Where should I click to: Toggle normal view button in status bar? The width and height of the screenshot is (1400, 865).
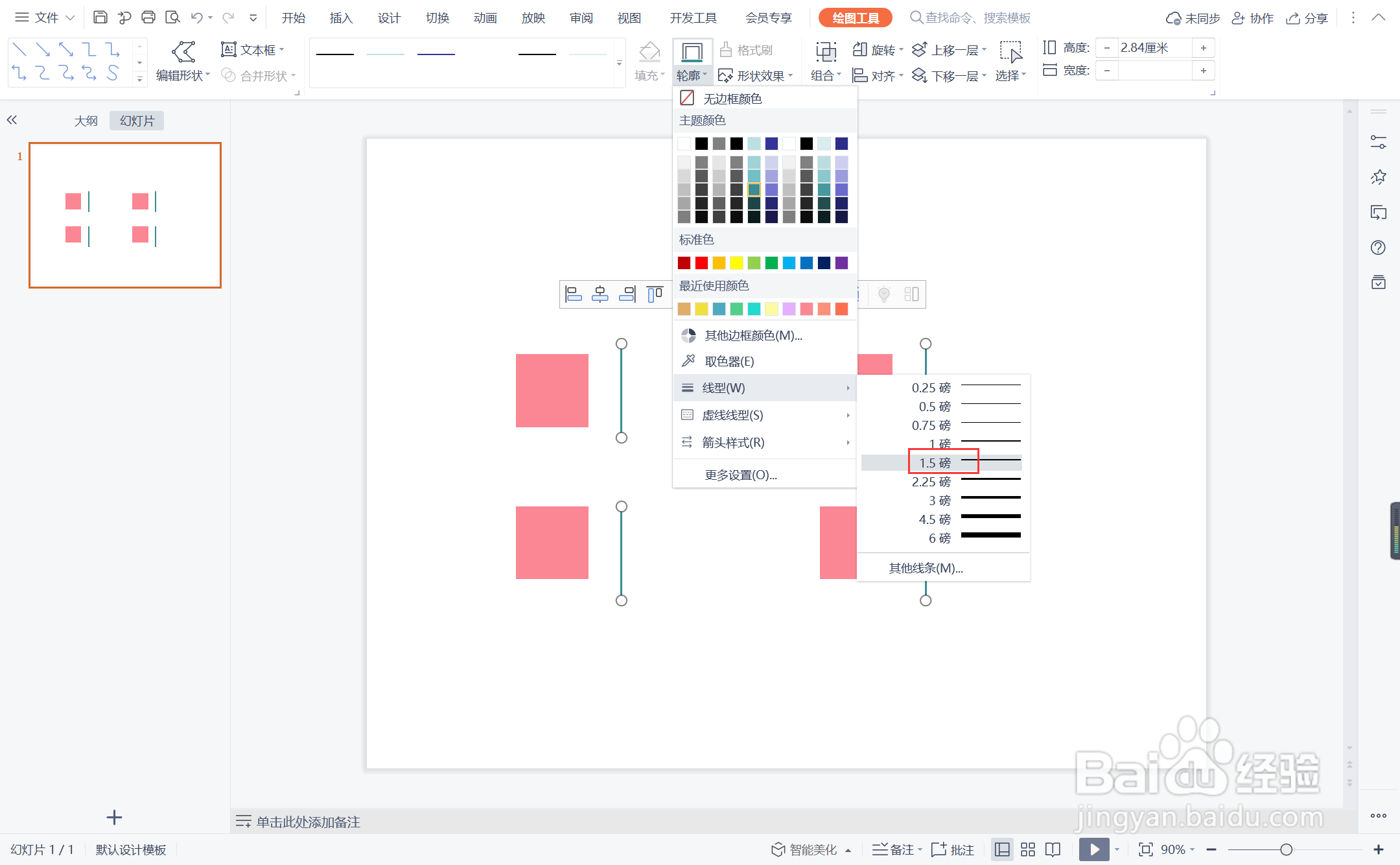click(x=1002, y=849)
